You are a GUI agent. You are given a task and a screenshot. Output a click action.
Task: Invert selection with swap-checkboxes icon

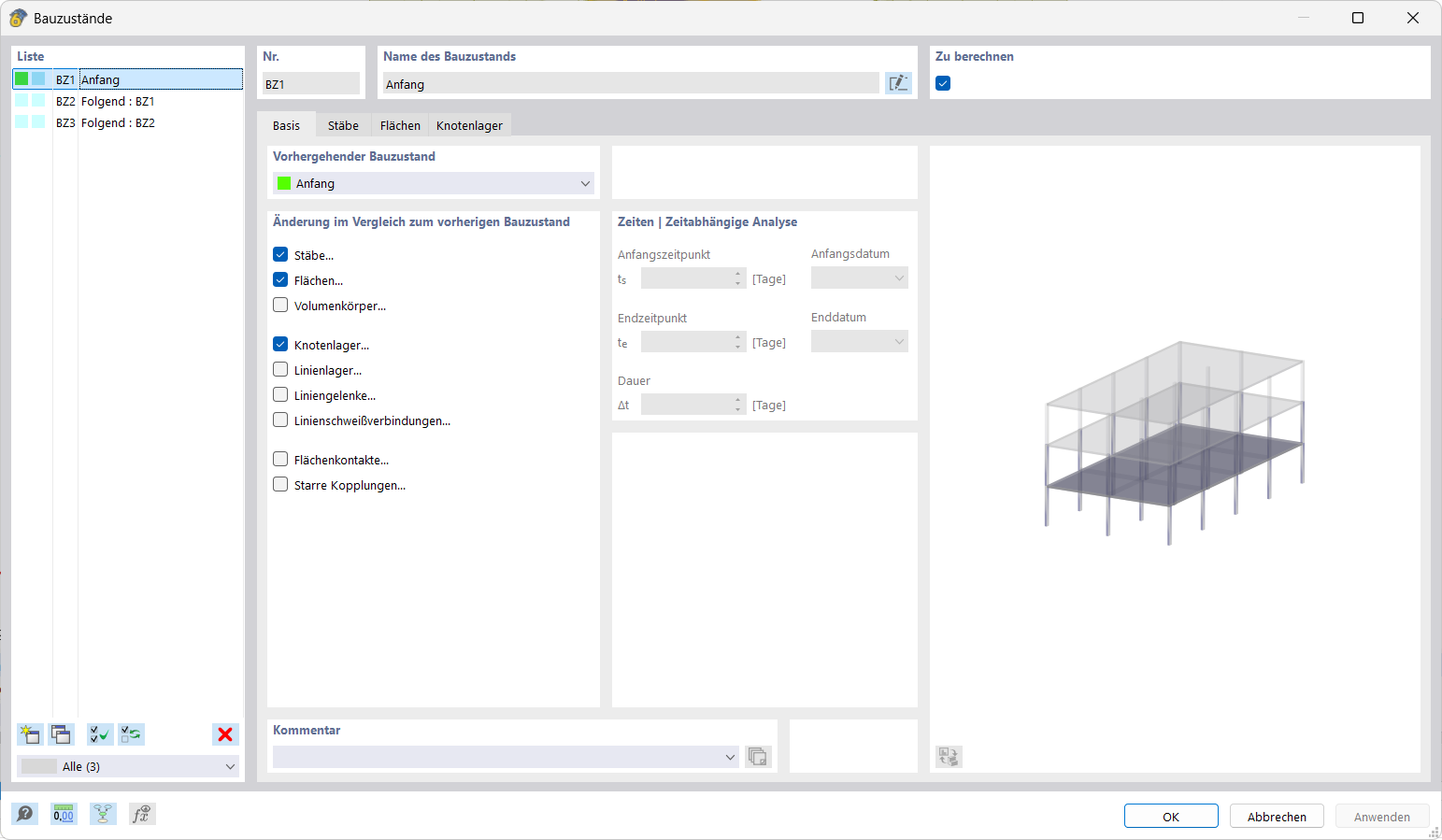(x=131, y=734)
